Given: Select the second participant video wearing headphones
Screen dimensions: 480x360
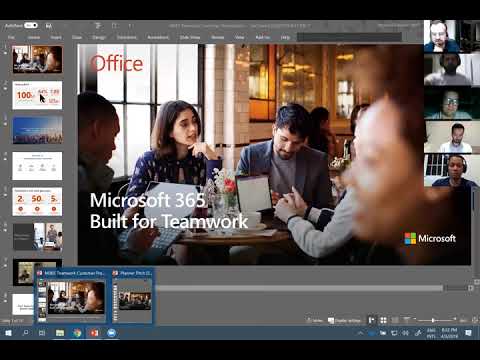Looking at the screenshot, I should 452,70.
